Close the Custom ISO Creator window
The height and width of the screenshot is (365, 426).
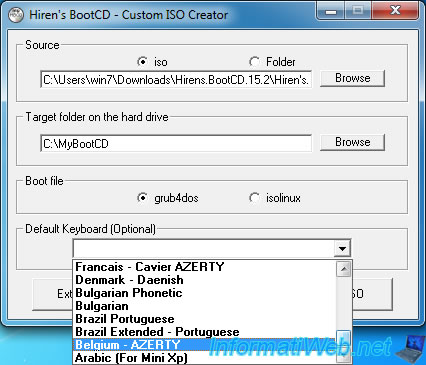395,11
